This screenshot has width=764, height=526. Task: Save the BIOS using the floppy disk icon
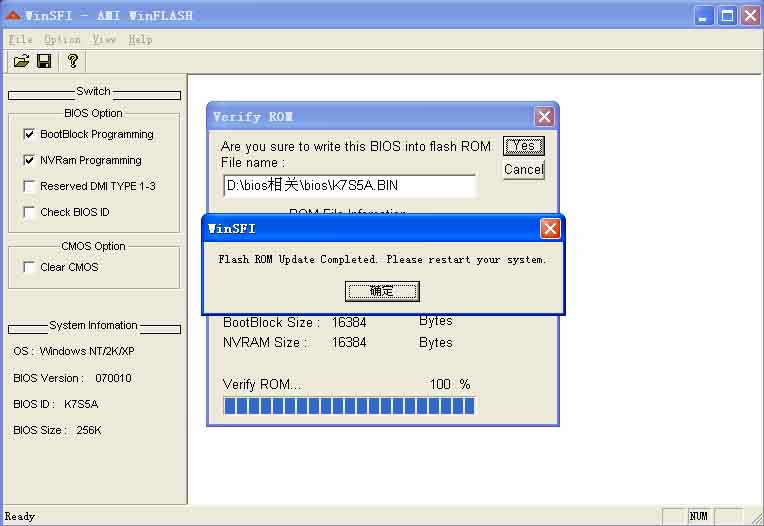tap(44, 61)
